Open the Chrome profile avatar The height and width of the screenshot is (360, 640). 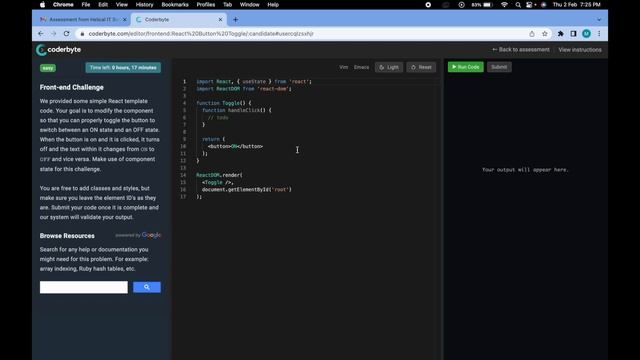pyautogui.click(x=587, y=34)
